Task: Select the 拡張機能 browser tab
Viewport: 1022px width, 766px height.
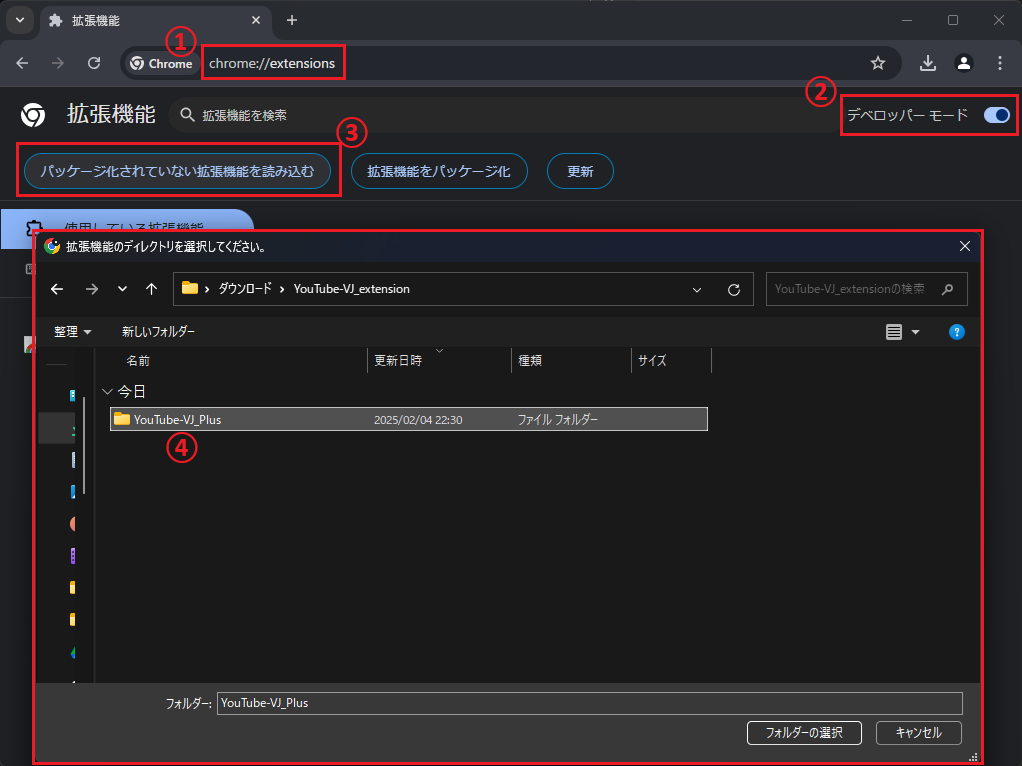Action: click(150, 20)
